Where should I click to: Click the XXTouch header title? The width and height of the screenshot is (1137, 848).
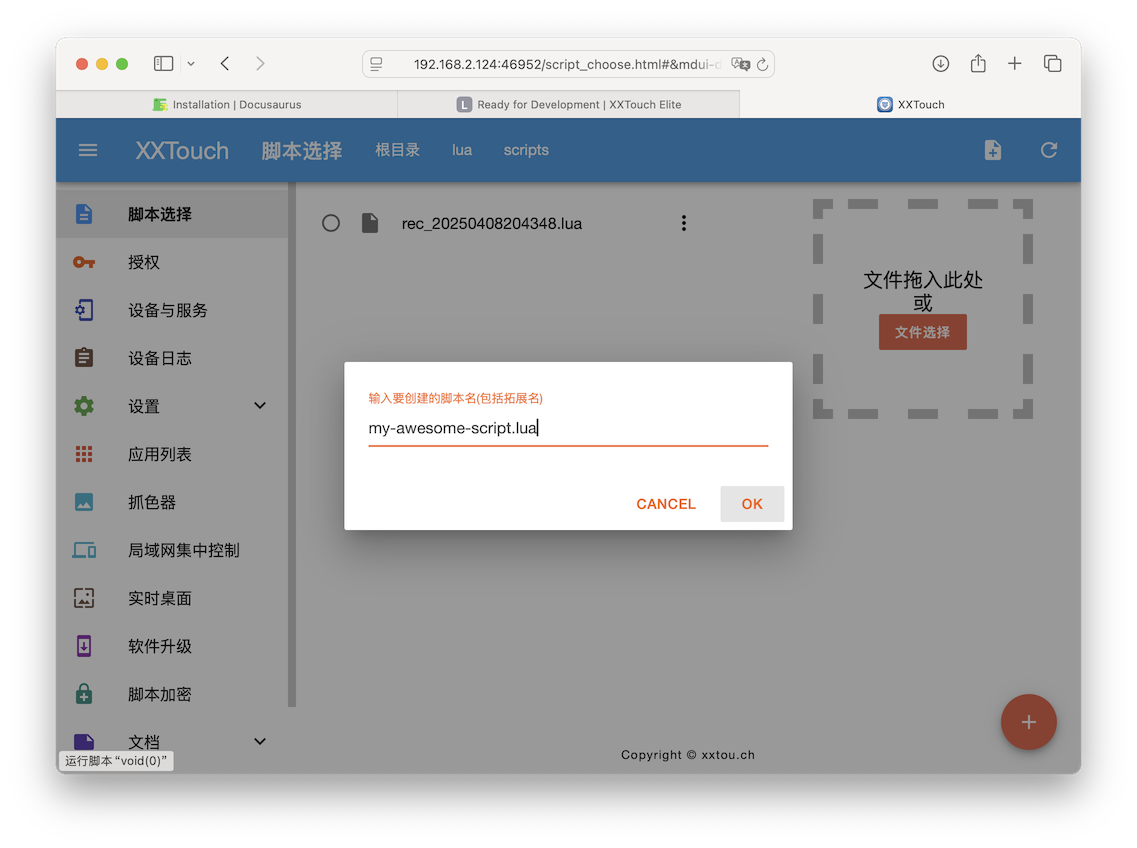tap(182, 150)
